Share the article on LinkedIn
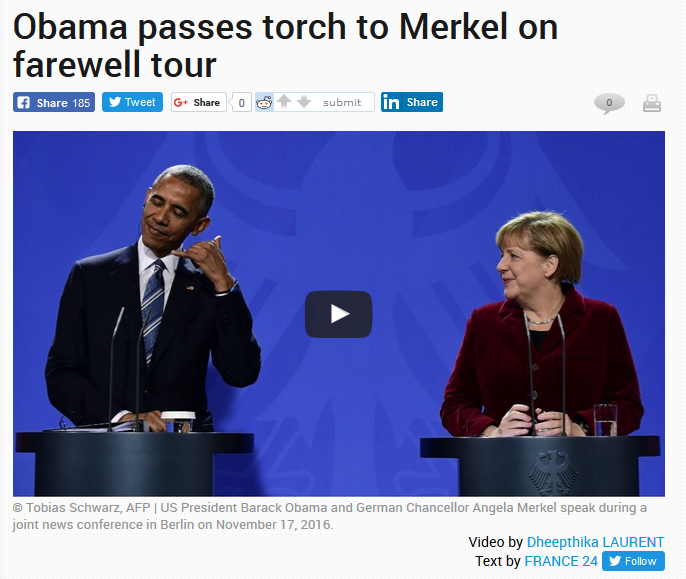This screenshot has height=579, width=686. 412,102
